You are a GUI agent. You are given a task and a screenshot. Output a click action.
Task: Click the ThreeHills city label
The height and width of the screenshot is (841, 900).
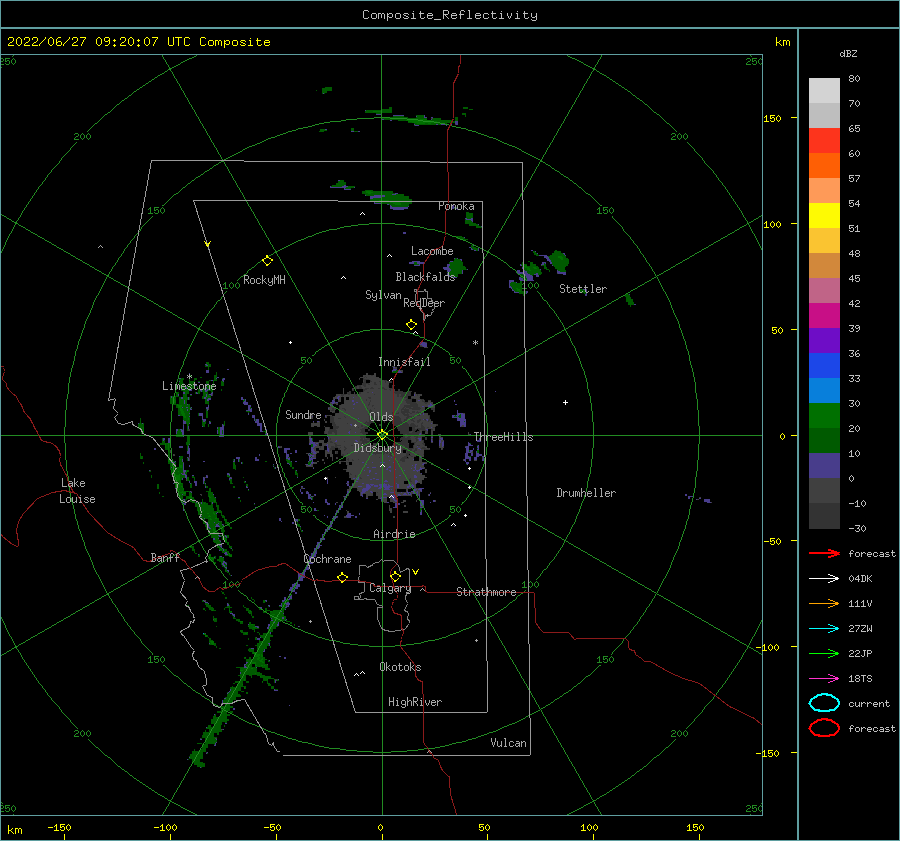tap(503, 437)
